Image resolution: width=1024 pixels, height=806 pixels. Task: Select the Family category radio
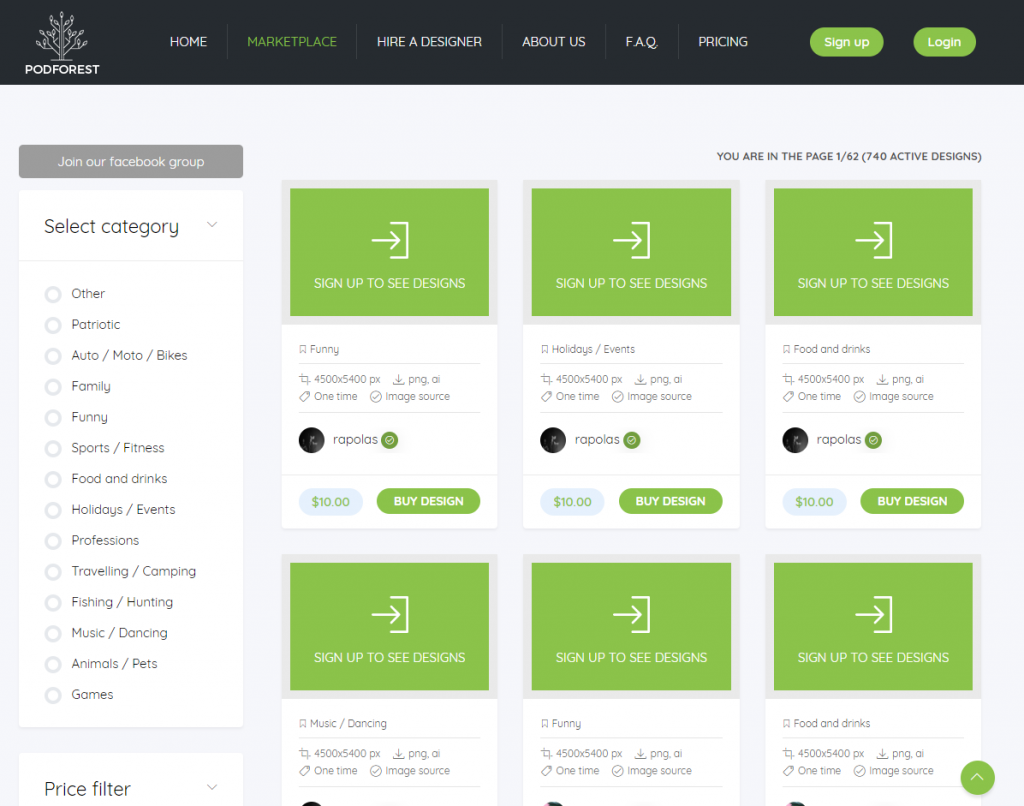tap(53, 387)
